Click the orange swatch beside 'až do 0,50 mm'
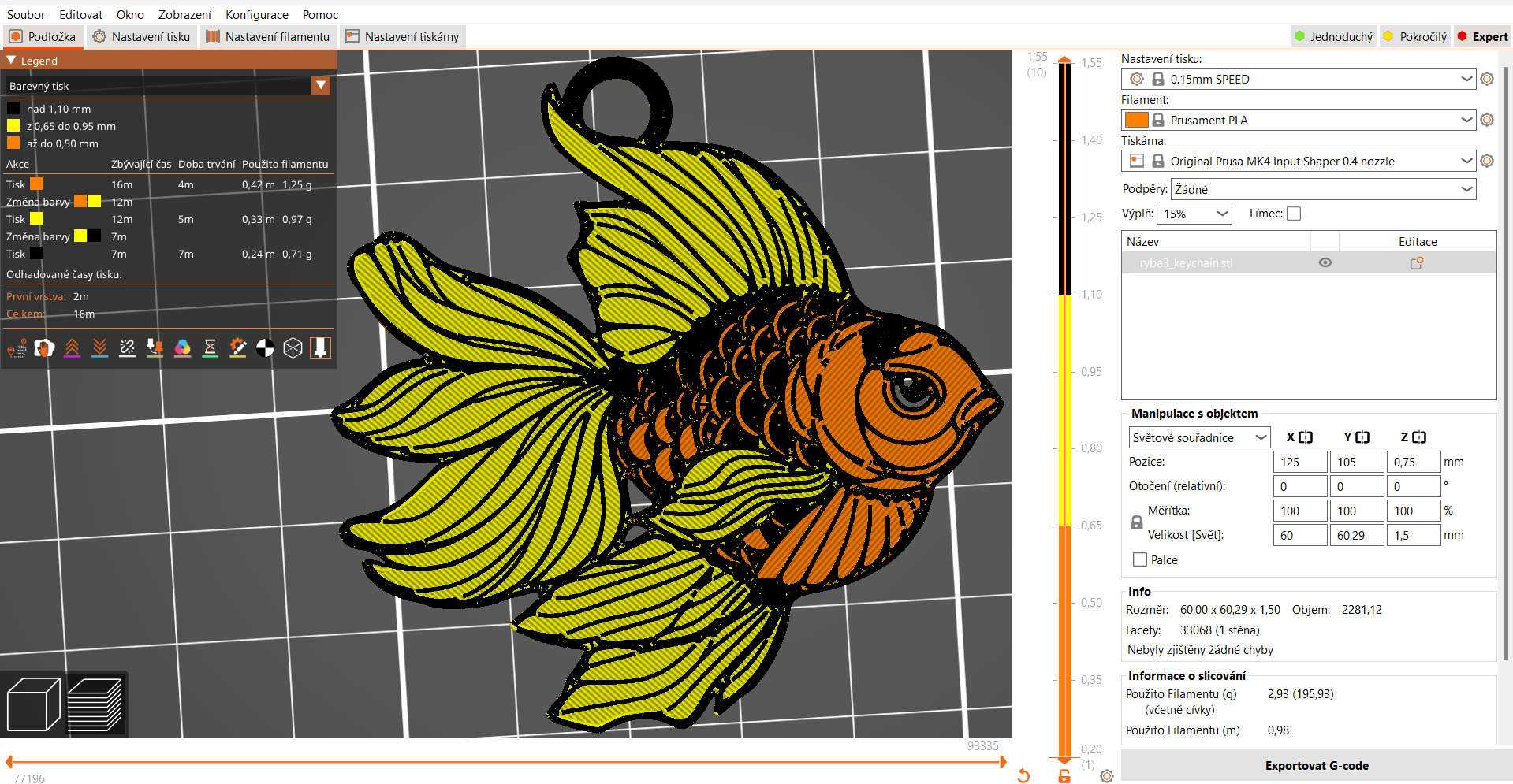 point(13,143)
